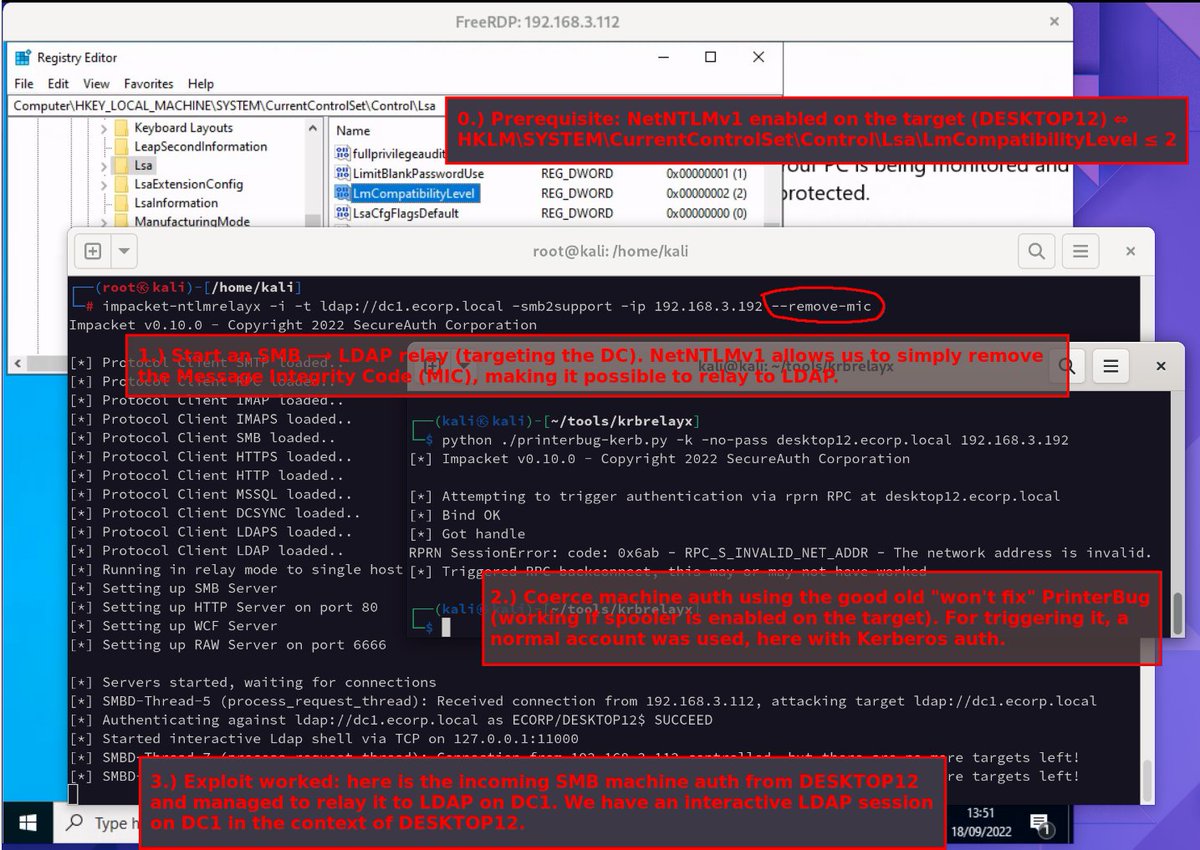Select the Keyboard Layouts tree item
The height and width of the screenshot is (850, 1200).
[x=183, y=128]
